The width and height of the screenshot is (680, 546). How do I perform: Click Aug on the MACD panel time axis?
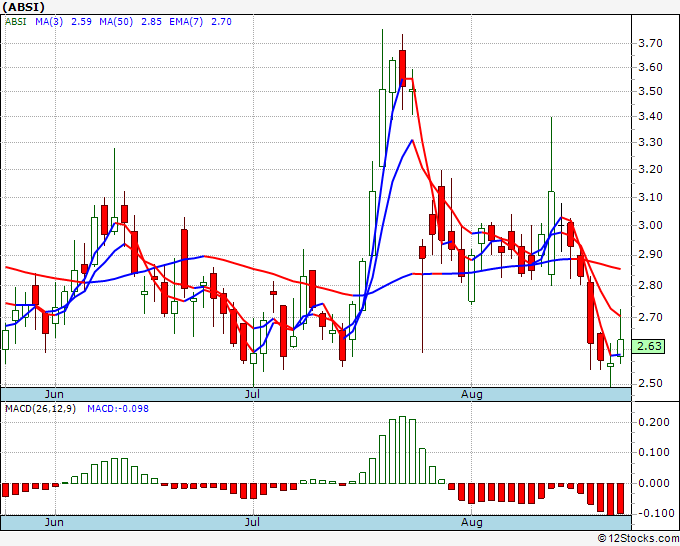coord(471,522)
